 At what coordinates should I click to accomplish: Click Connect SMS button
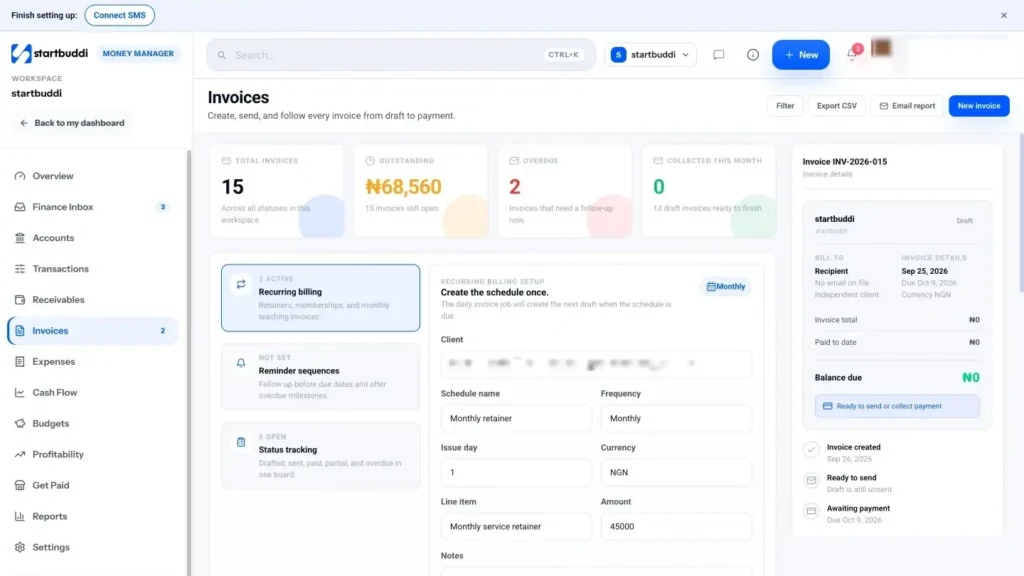click(120, 15)
